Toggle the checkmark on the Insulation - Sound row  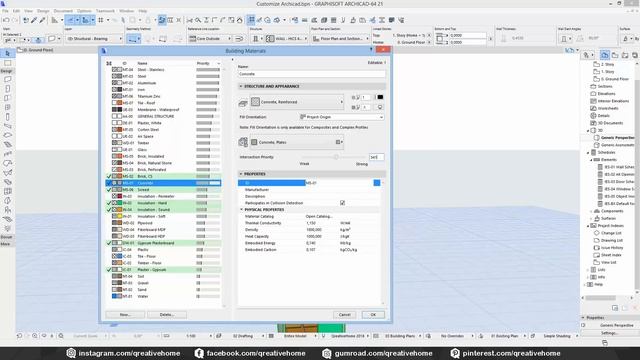point(109,210)
